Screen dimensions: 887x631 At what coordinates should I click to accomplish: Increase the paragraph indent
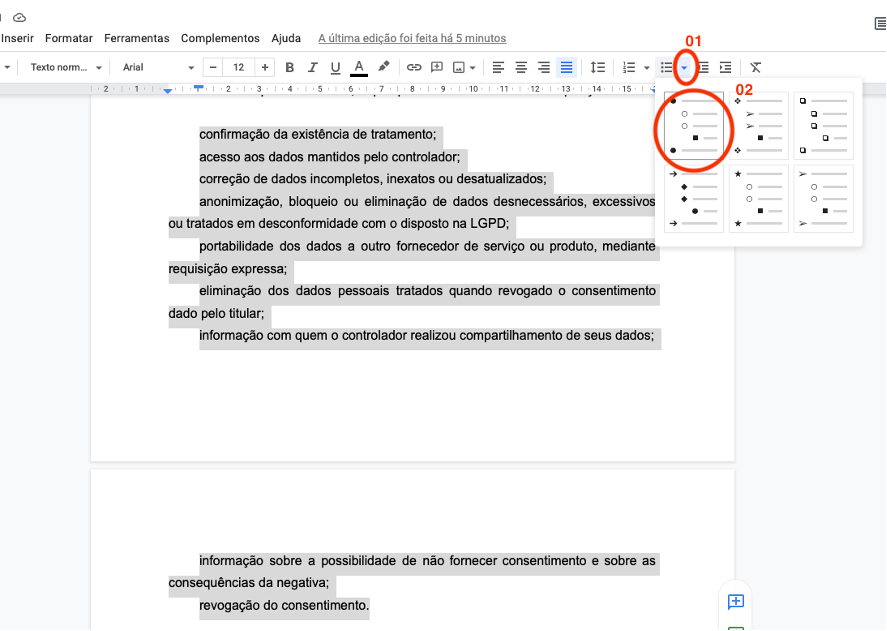(725, 67)
